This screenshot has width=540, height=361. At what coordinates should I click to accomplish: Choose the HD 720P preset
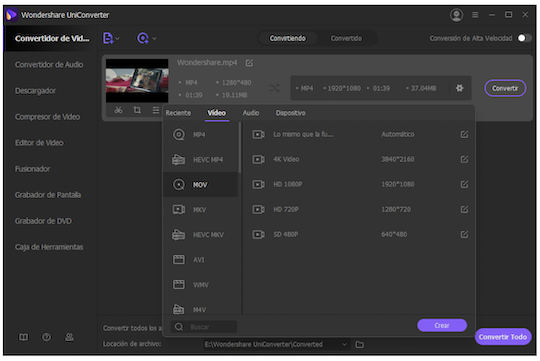360,209
